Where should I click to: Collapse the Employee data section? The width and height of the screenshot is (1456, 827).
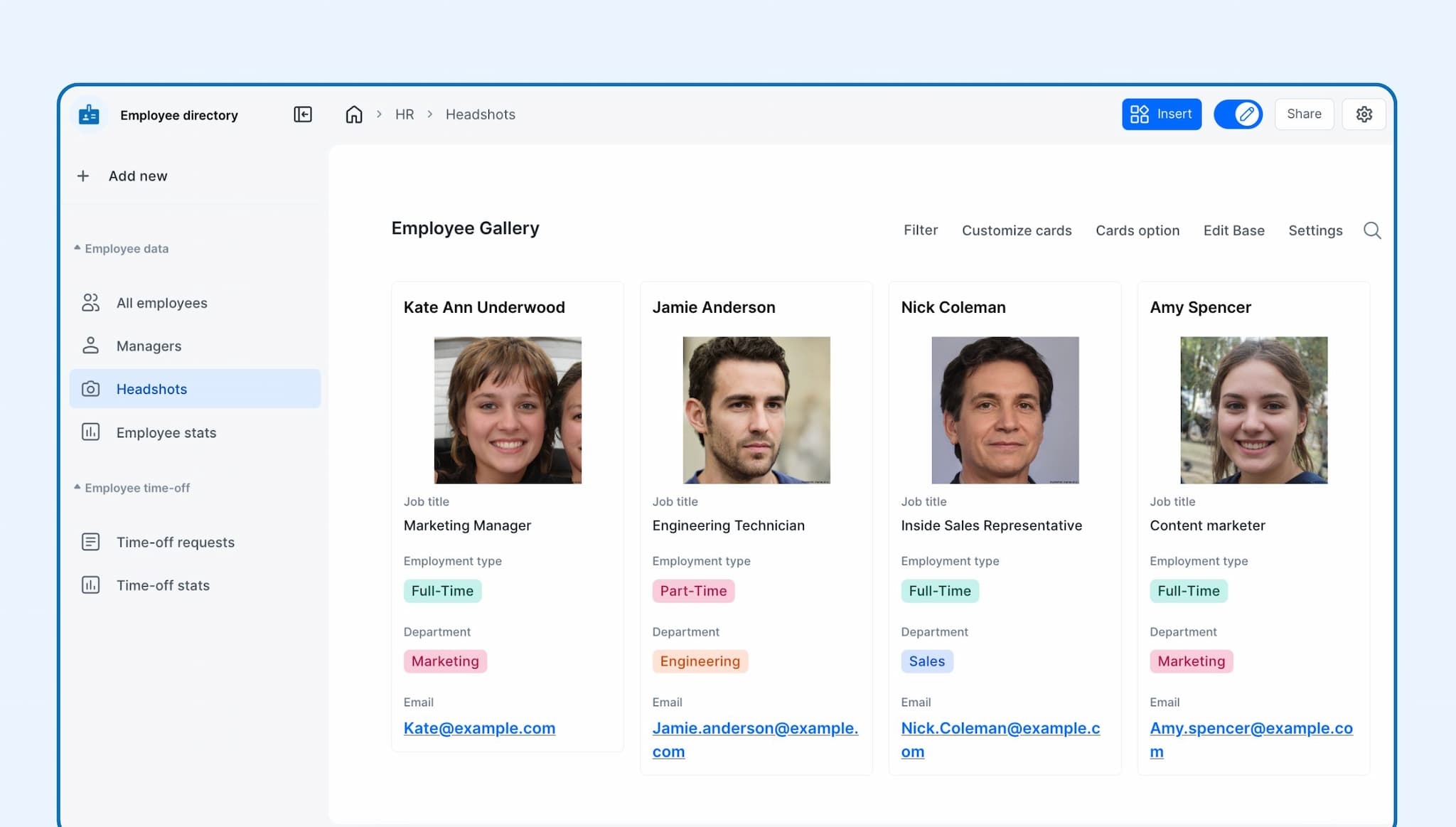pyautogui.click(x=78, y=247)
